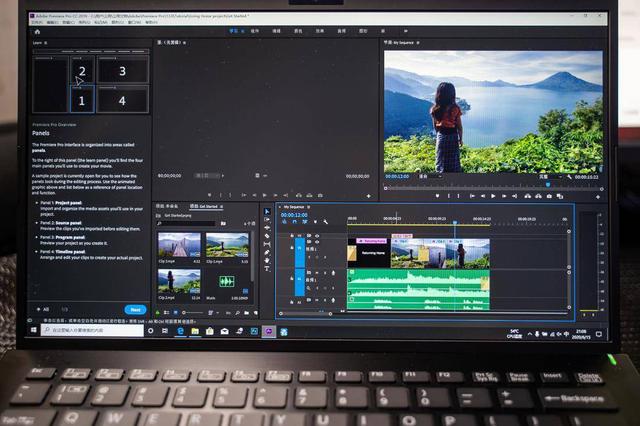
Task: Open sort icons dropdown in Project panel
Action: [212, 313]
